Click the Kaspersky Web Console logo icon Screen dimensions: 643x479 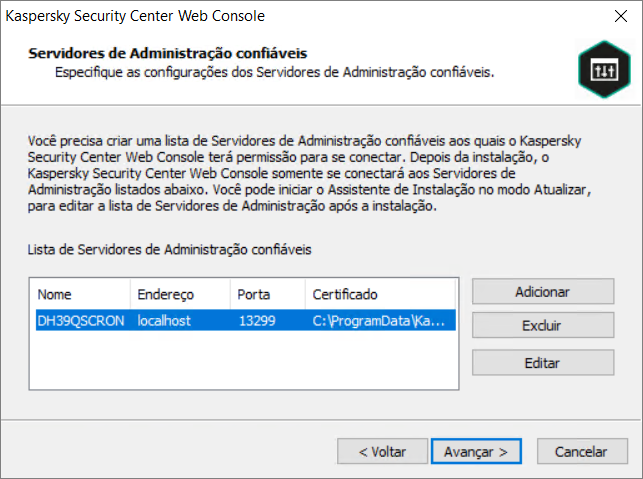[x=598, y=67]
